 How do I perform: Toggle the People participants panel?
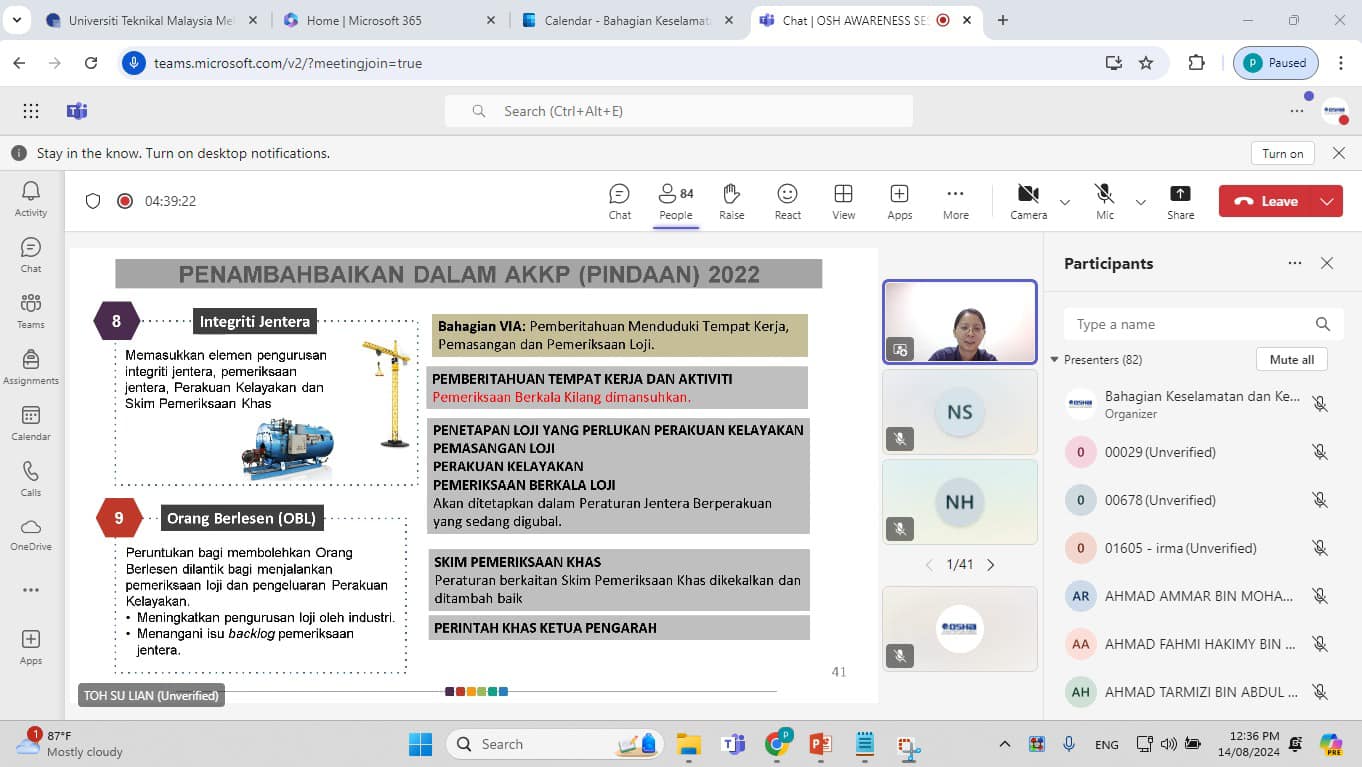(x=675, y=200)
